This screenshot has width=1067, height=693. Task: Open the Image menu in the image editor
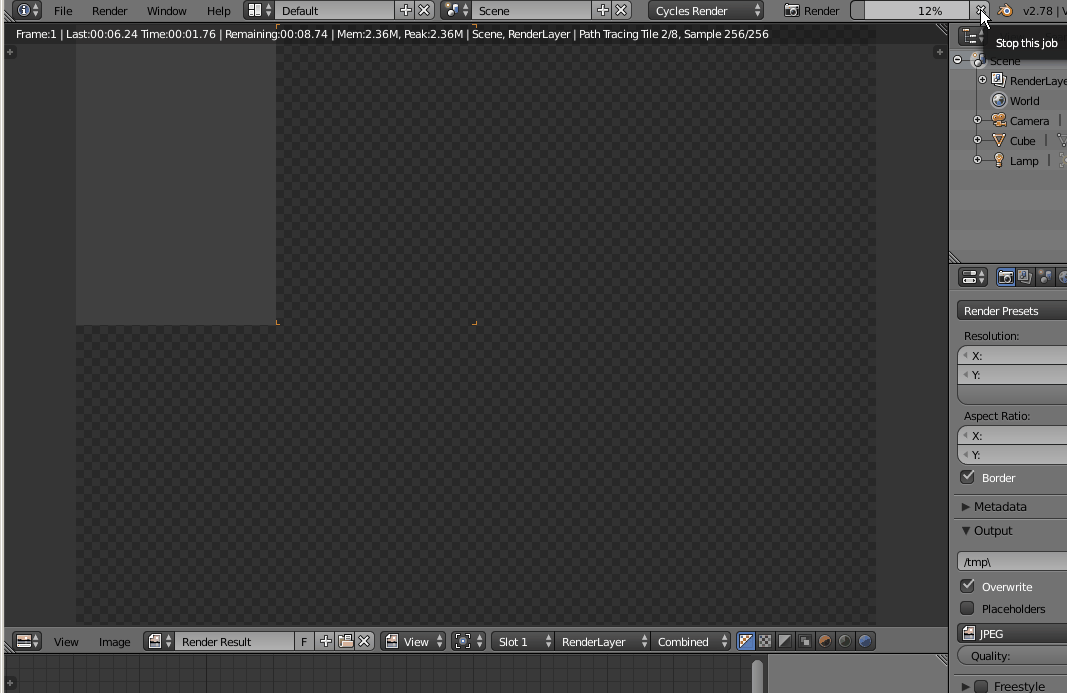coord(113,641)
